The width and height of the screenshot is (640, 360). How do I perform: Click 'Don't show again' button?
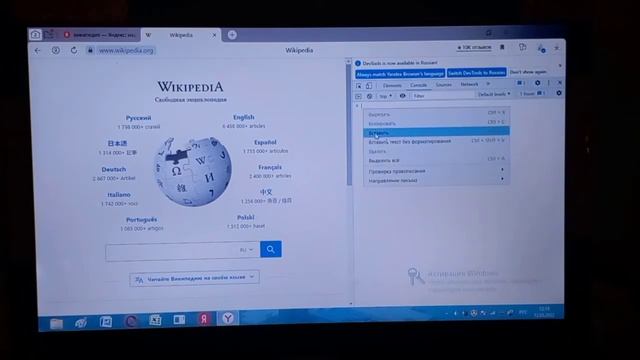coord(527,72)
